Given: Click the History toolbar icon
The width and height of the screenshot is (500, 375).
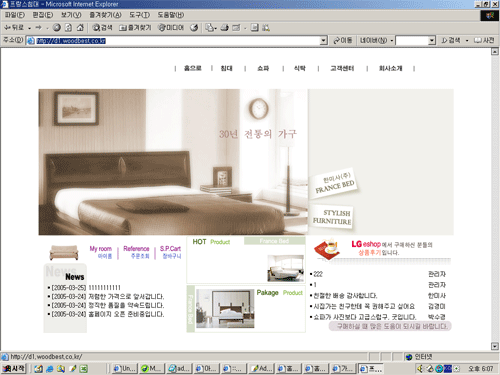Looking at the screenshot, I should (x=194, y=28).
